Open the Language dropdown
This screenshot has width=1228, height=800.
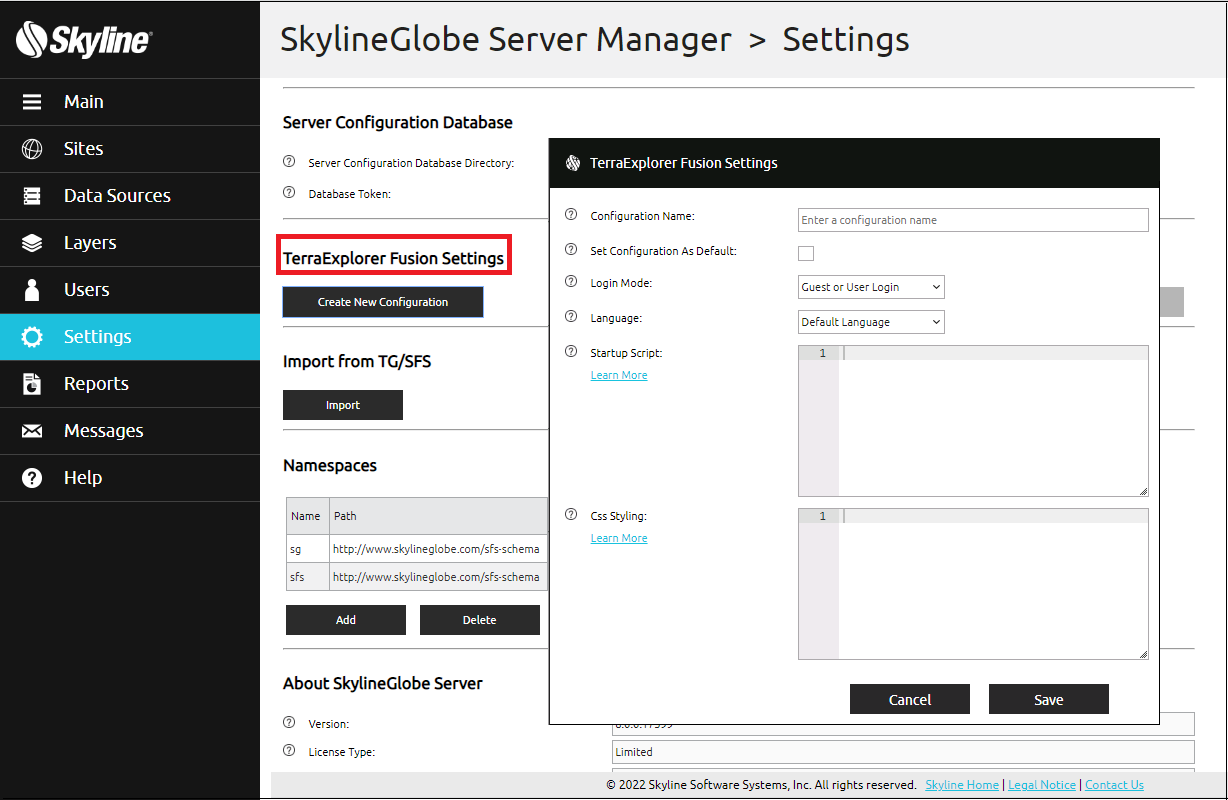pyautogui.click(x=871, y=321)
